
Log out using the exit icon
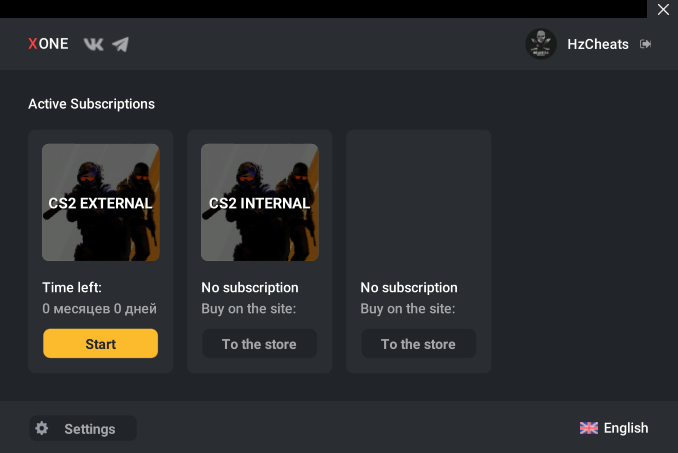coord(646,44)
